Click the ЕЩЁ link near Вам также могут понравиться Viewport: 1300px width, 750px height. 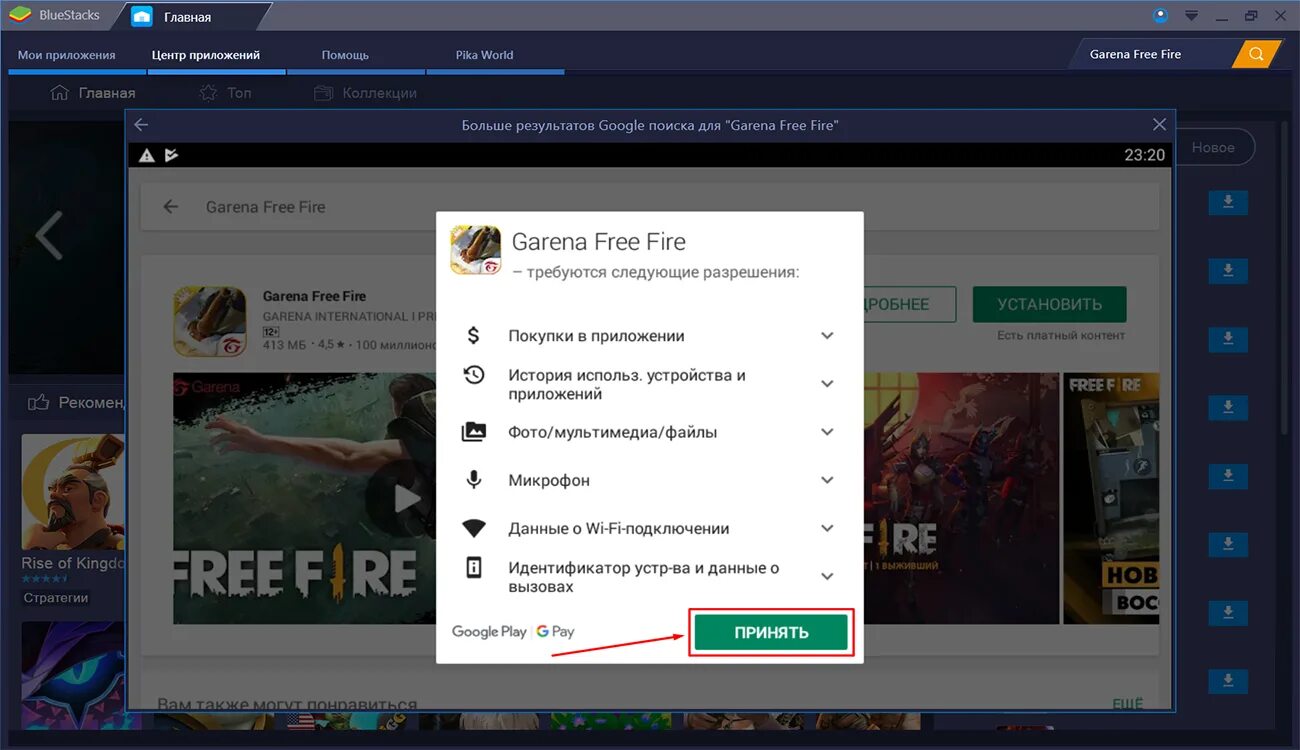1128,704
